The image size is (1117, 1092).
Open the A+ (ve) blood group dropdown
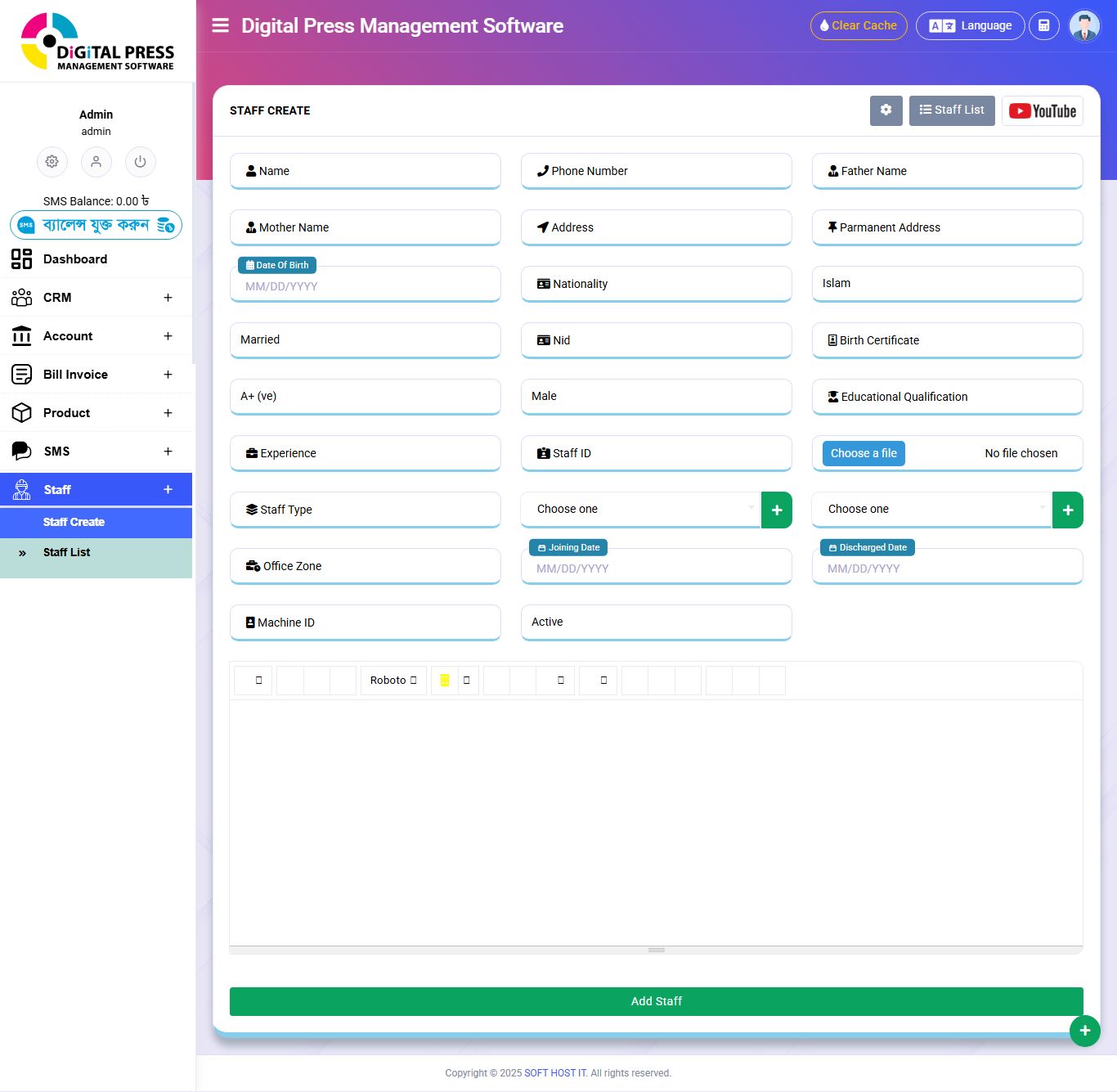pos(365,396)
